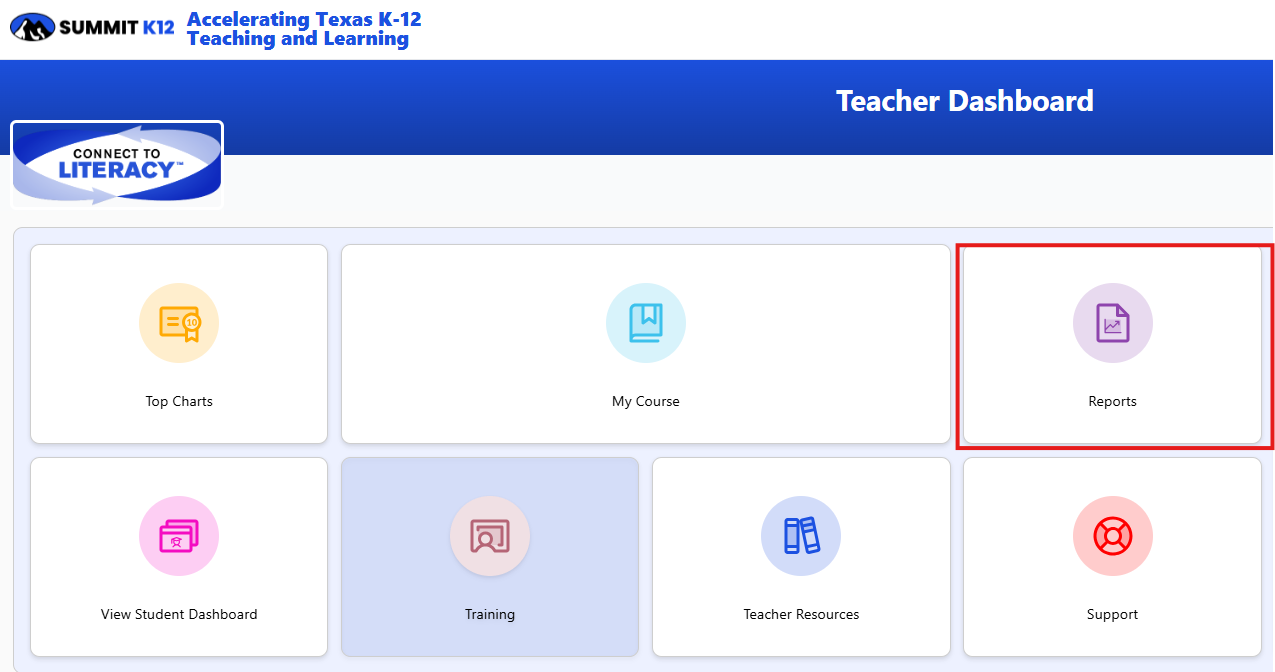Click the My Course book icon

click(645, 323)
